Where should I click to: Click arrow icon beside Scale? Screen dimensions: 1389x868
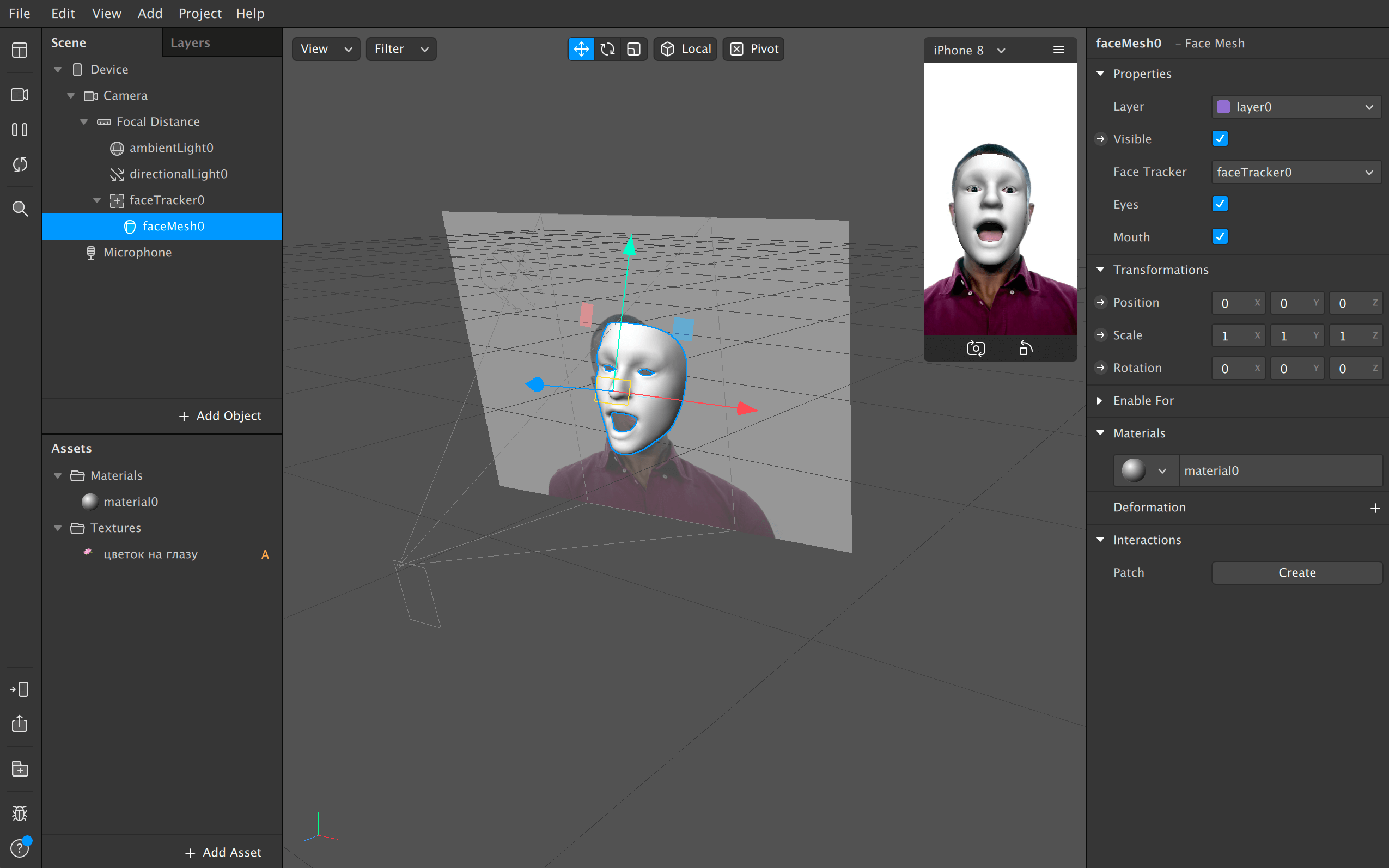coord(1101,335)
